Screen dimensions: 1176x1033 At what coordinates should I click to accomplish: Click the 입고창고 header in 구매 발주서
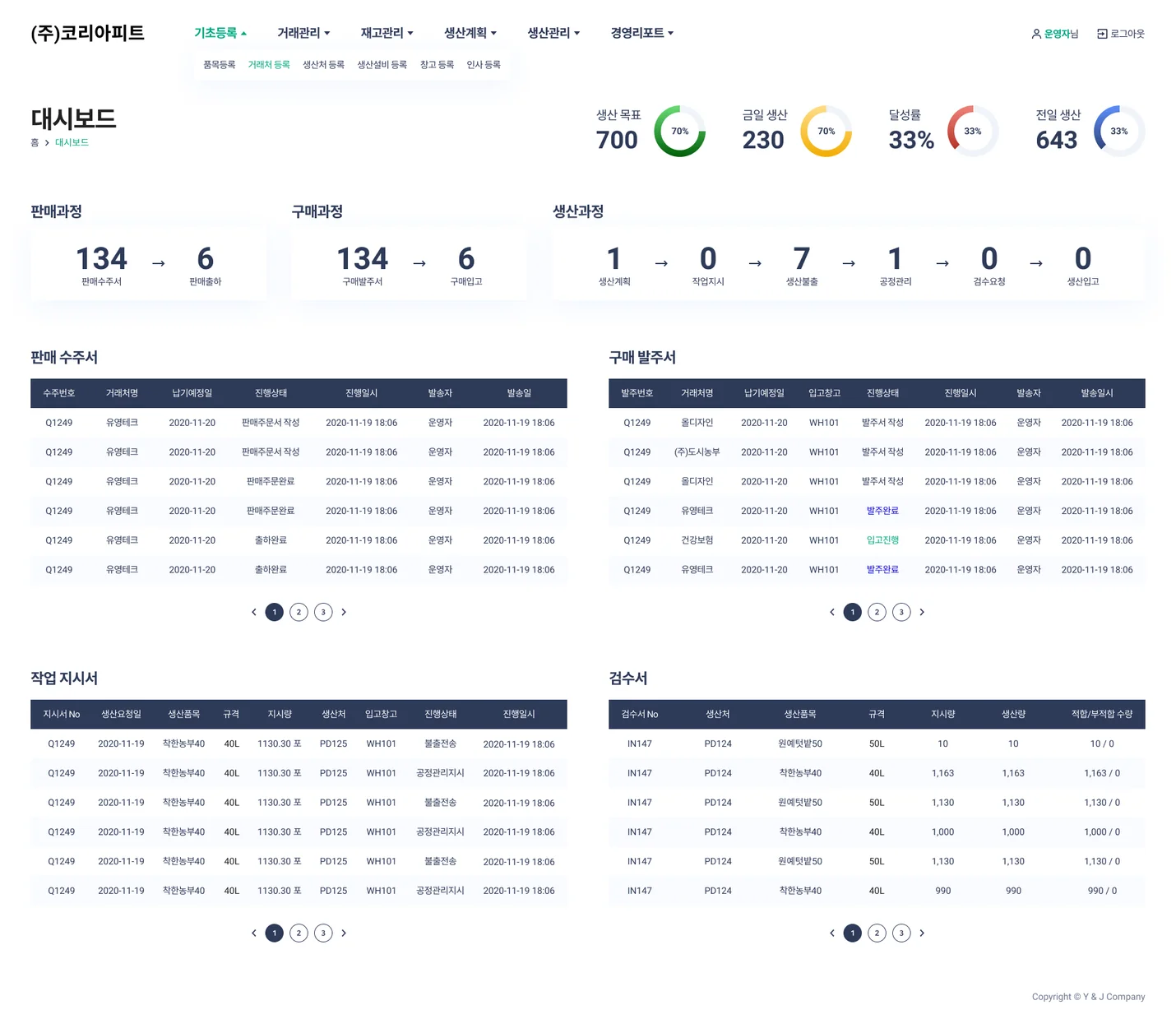824,393
